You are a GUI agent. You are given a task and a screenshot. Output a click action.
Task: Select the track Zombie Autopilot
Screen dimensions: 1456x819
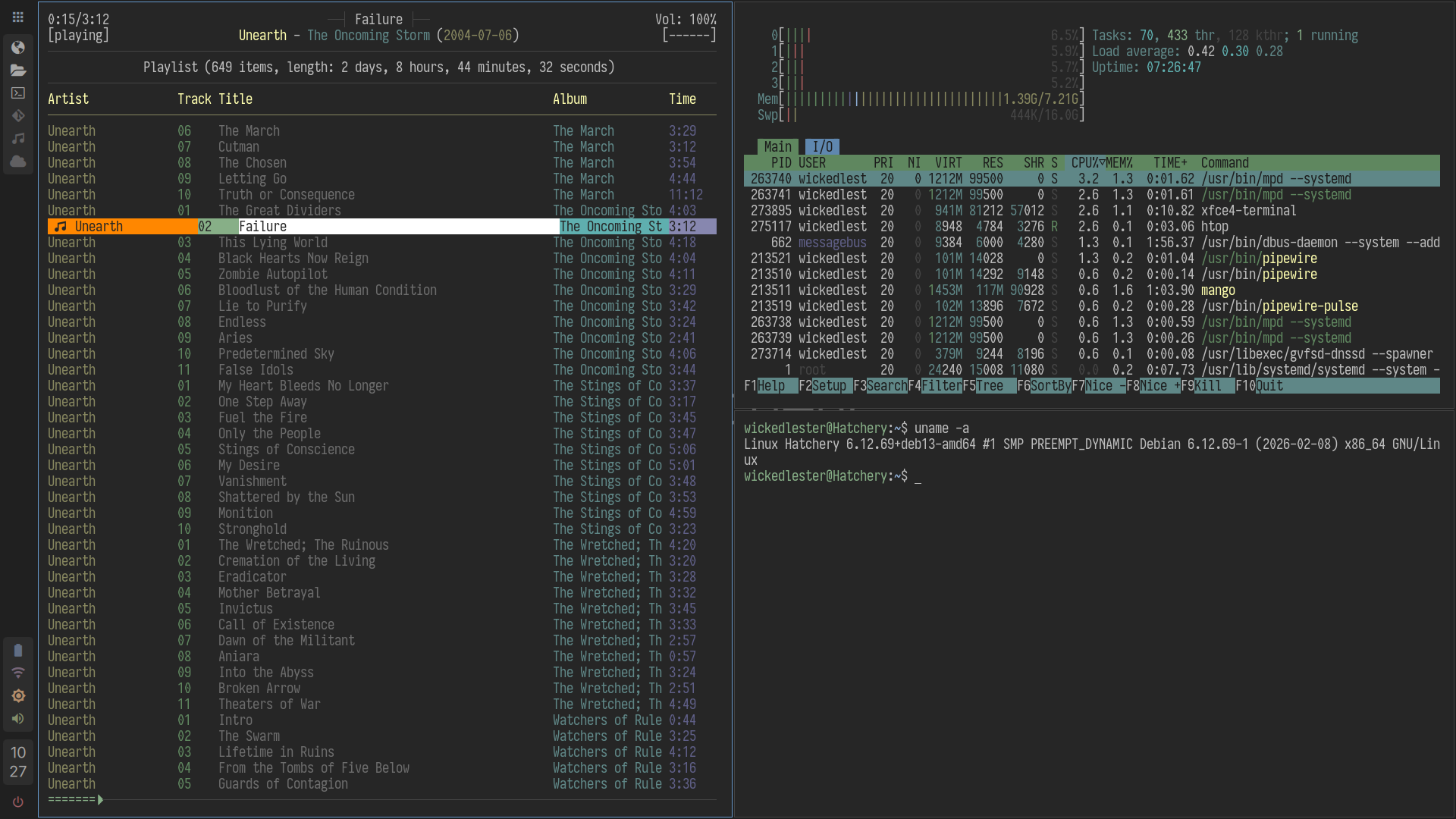pos(273,275)
